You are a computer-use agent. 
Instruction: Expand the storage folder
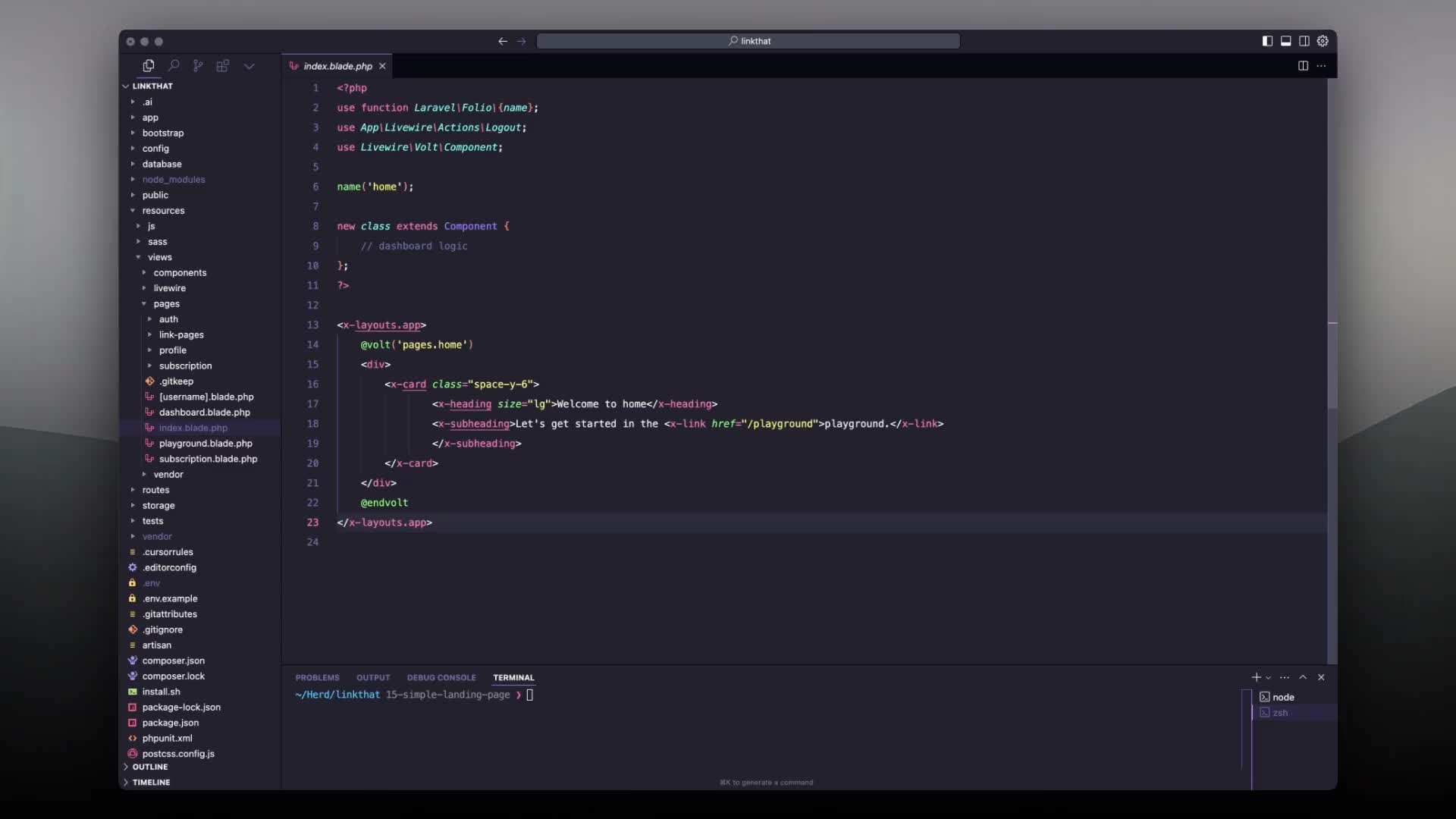[158, 506]
